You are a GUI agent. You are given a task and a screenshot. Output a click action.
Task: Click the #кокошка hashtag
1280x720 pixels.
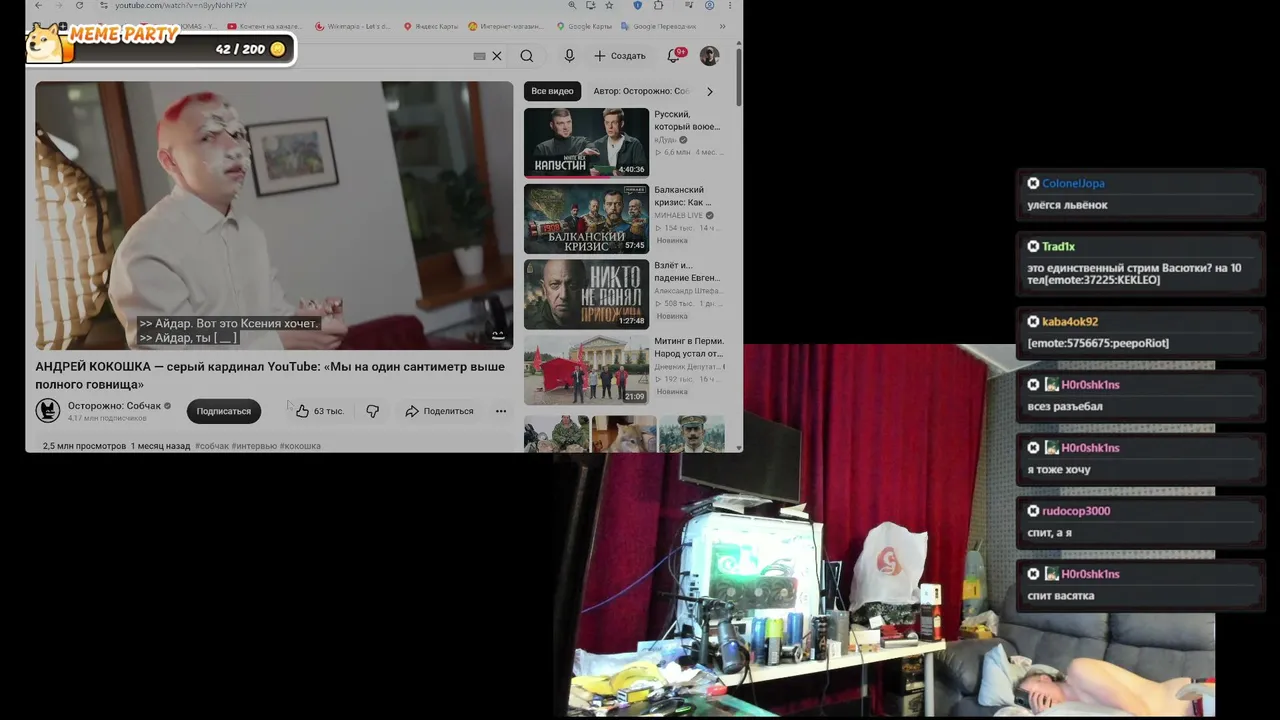pos(300,446)
